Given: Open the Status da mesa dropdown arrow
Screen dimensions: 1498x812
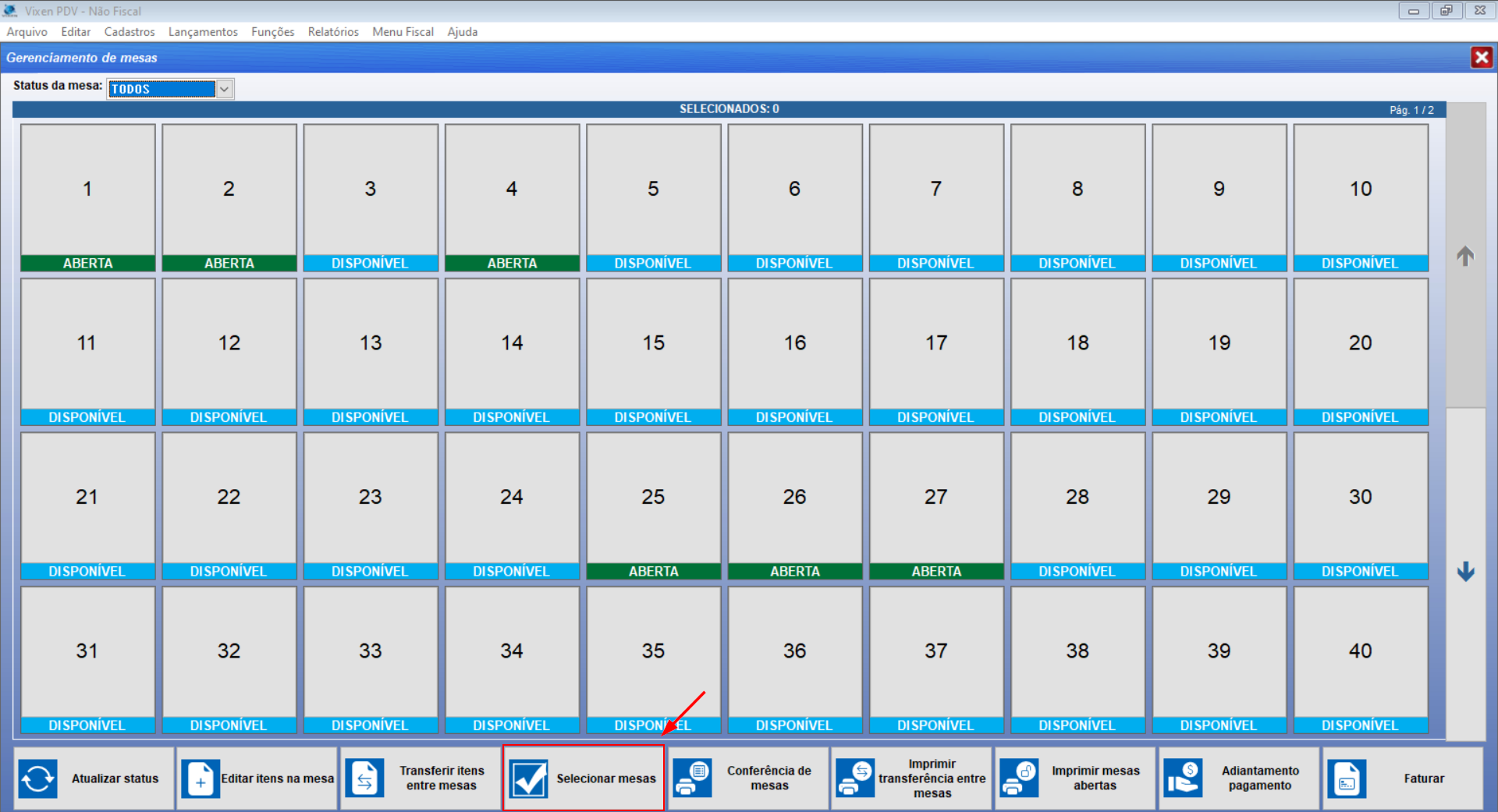Looking at the screenshot, I should (224, 89).
